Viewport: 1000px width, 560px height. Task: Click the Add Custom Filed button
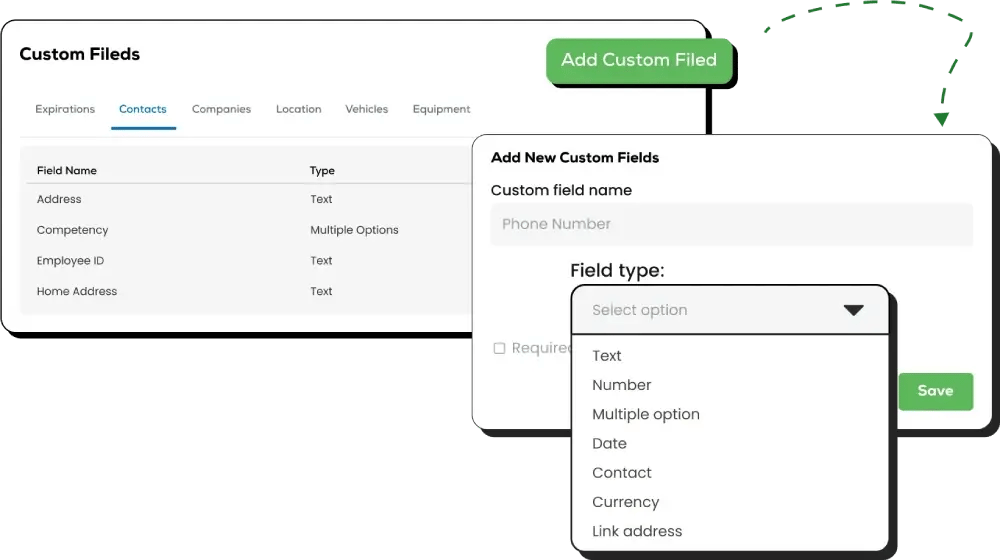(x=639, y=60)
